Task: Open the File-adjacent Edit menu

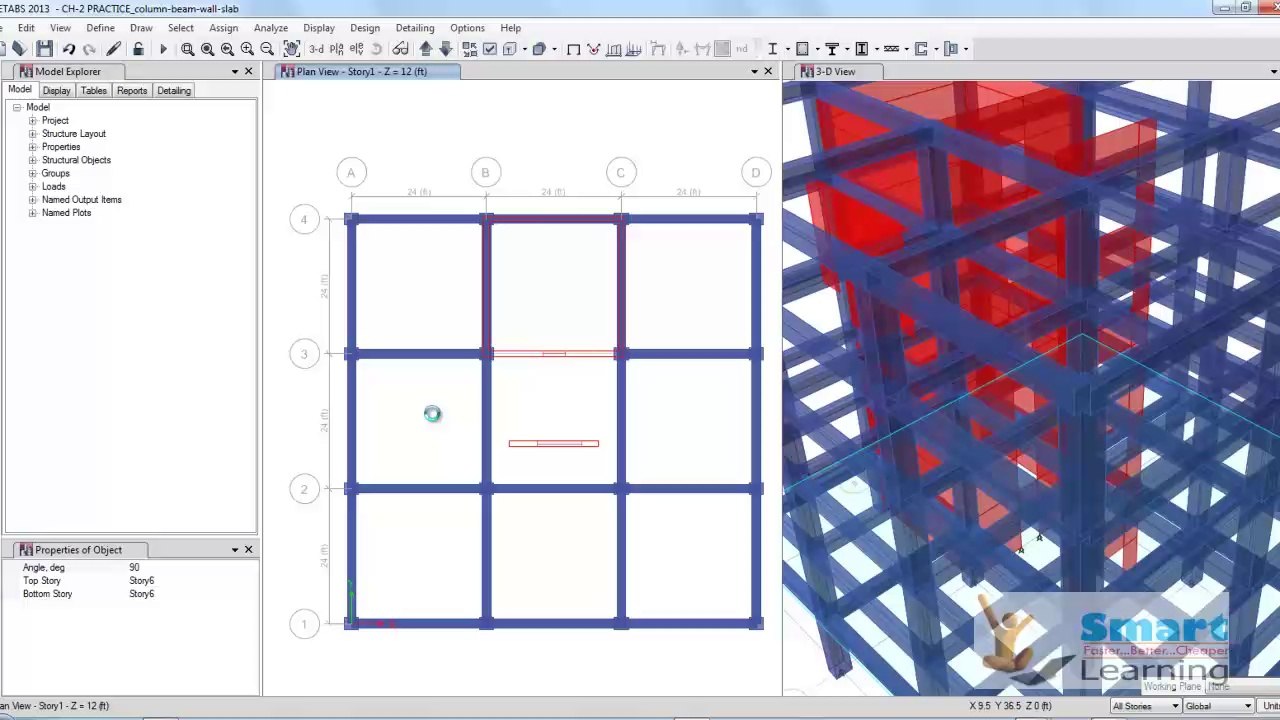Action: click(26, 28)
